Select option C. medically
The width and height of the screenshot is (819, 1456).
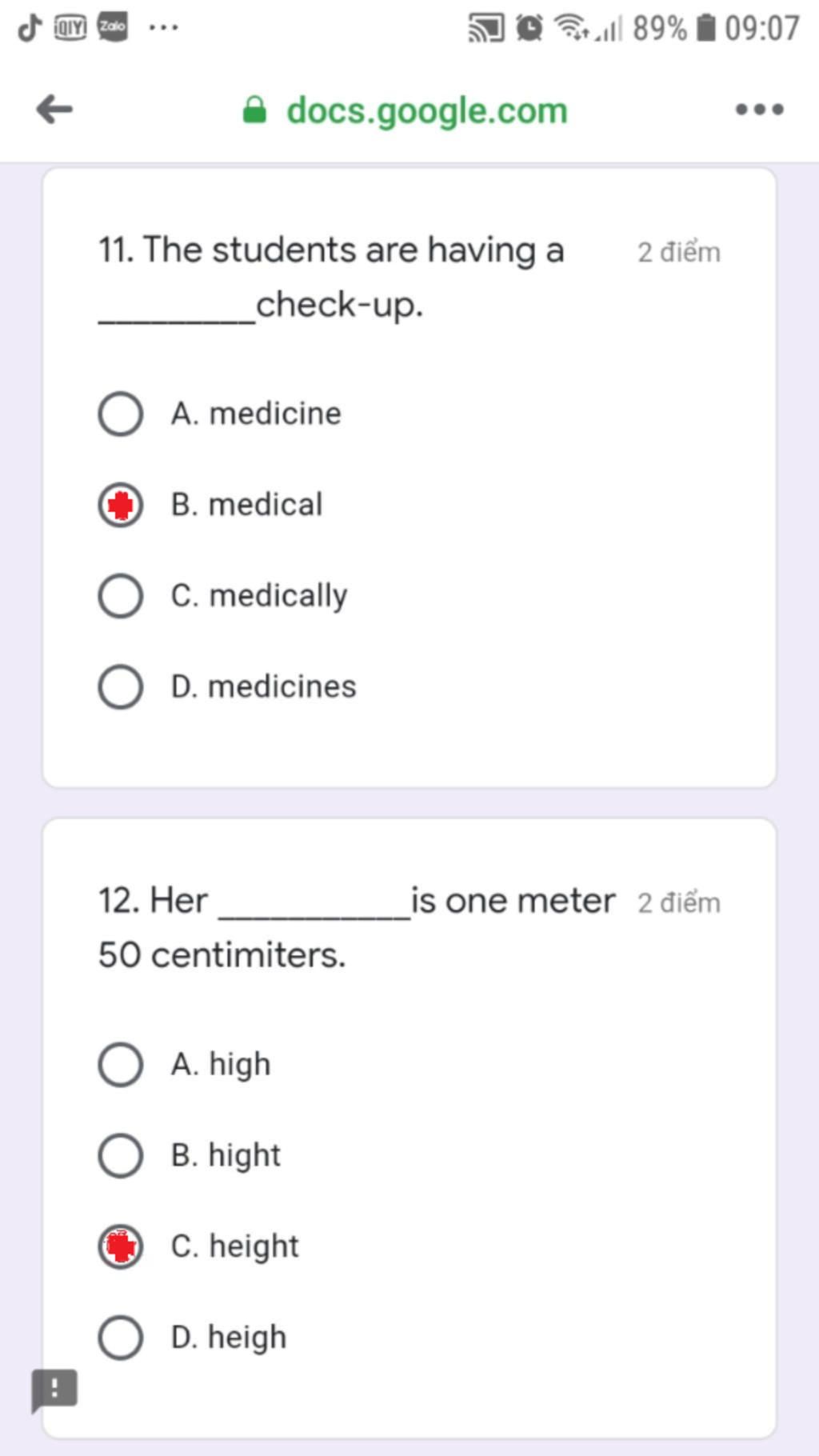pos(223,596)
